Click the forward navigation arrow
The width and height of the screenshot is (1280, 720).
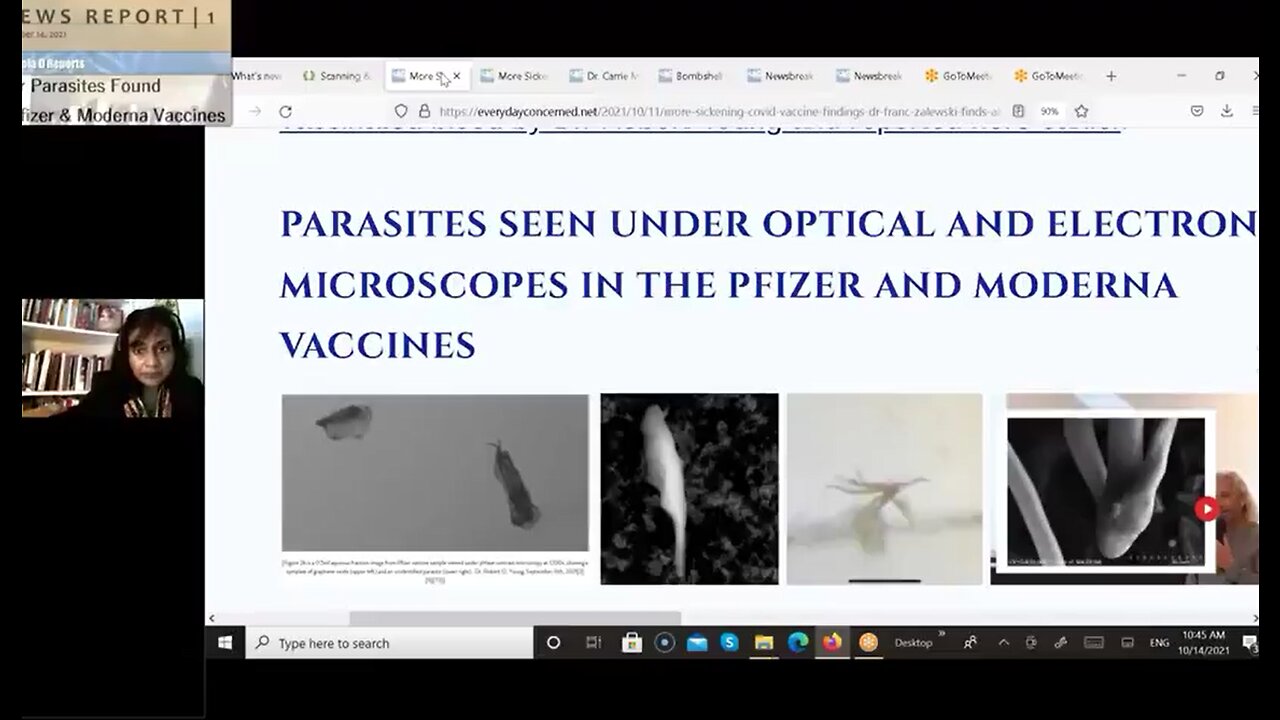(255, 112)
